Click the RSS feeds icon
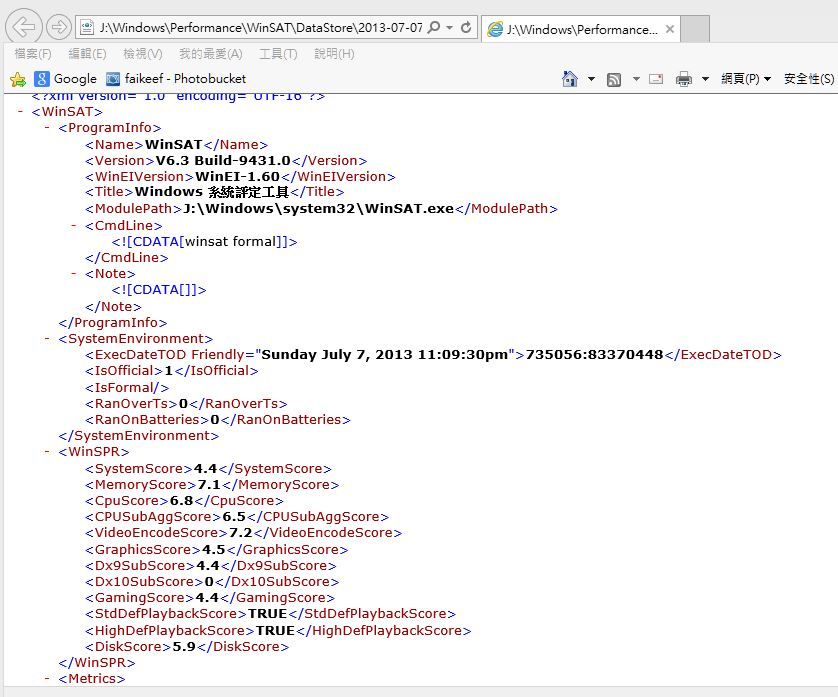Screen dimensions: 838x697 click(614, 79)
